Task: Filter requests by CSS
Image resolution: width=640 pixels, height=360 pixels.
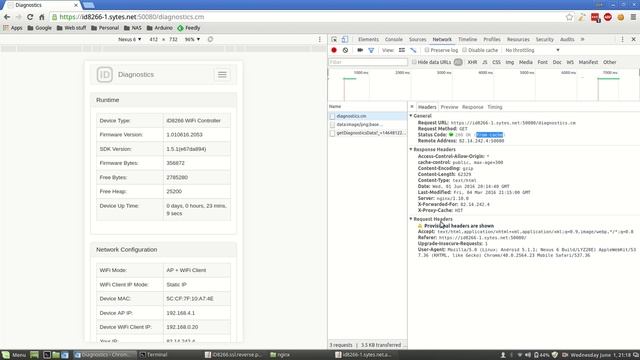Action: (x=496, y=62)
